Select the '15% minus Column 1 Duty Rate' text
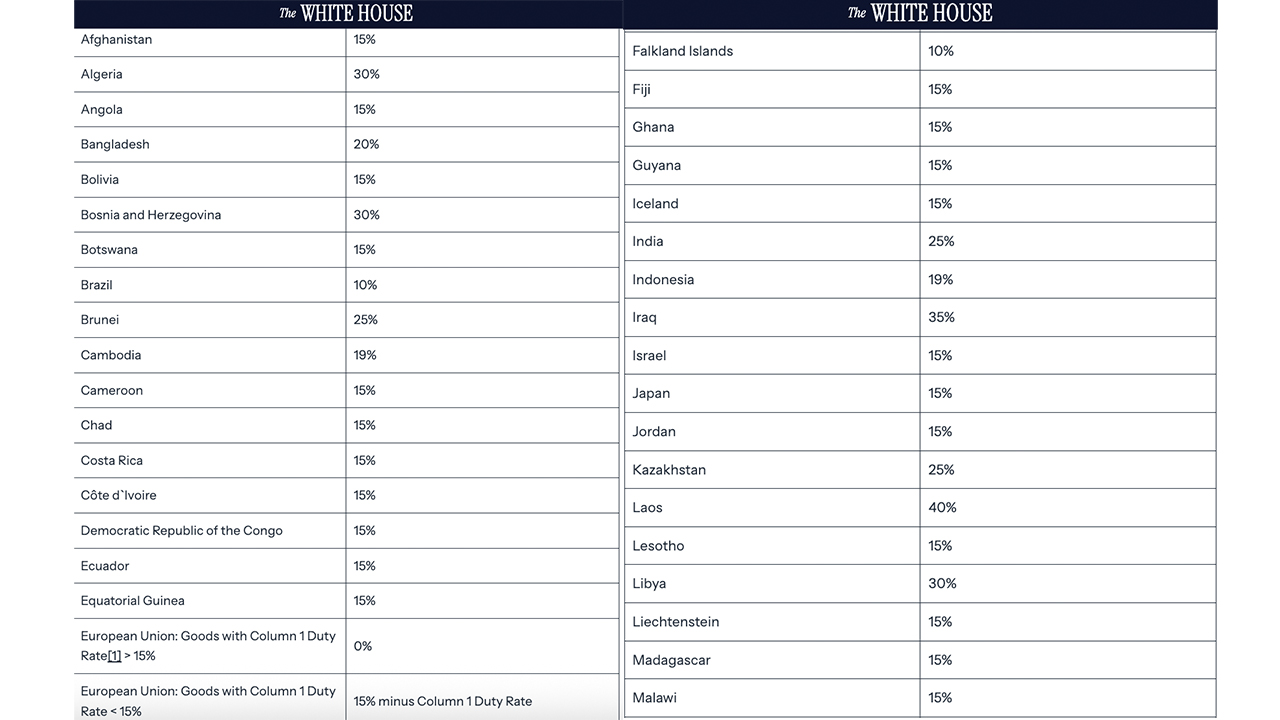Image resolution: width=1280 pixels, height=720 pixels. (x=443, y=701)
